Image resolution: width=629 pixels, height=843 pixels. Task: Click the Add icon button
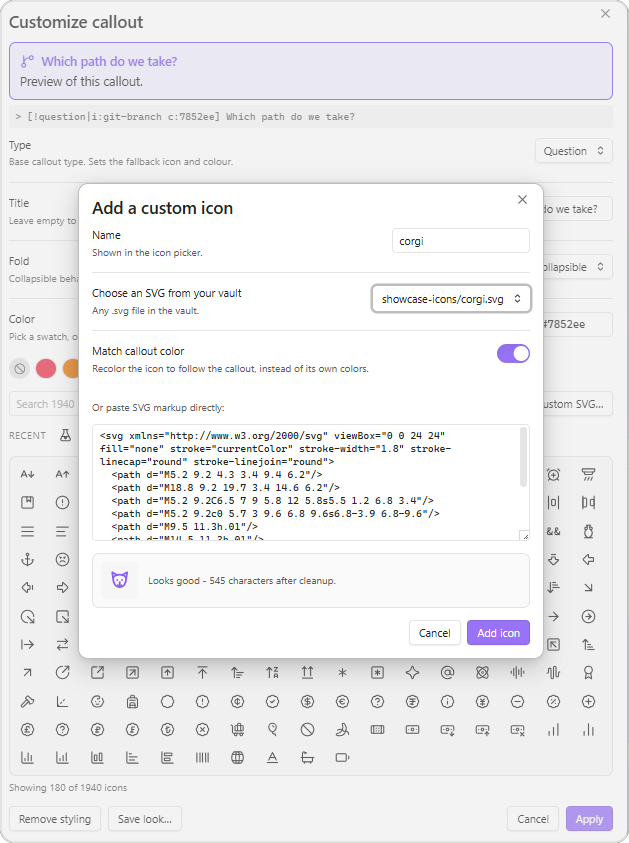click(498, 633)
